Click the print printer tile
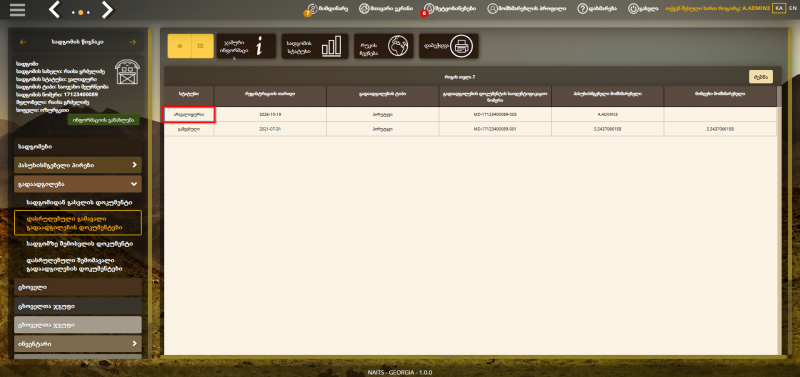The width and height of the screenshot is (800, 377). tap(449, 46)
